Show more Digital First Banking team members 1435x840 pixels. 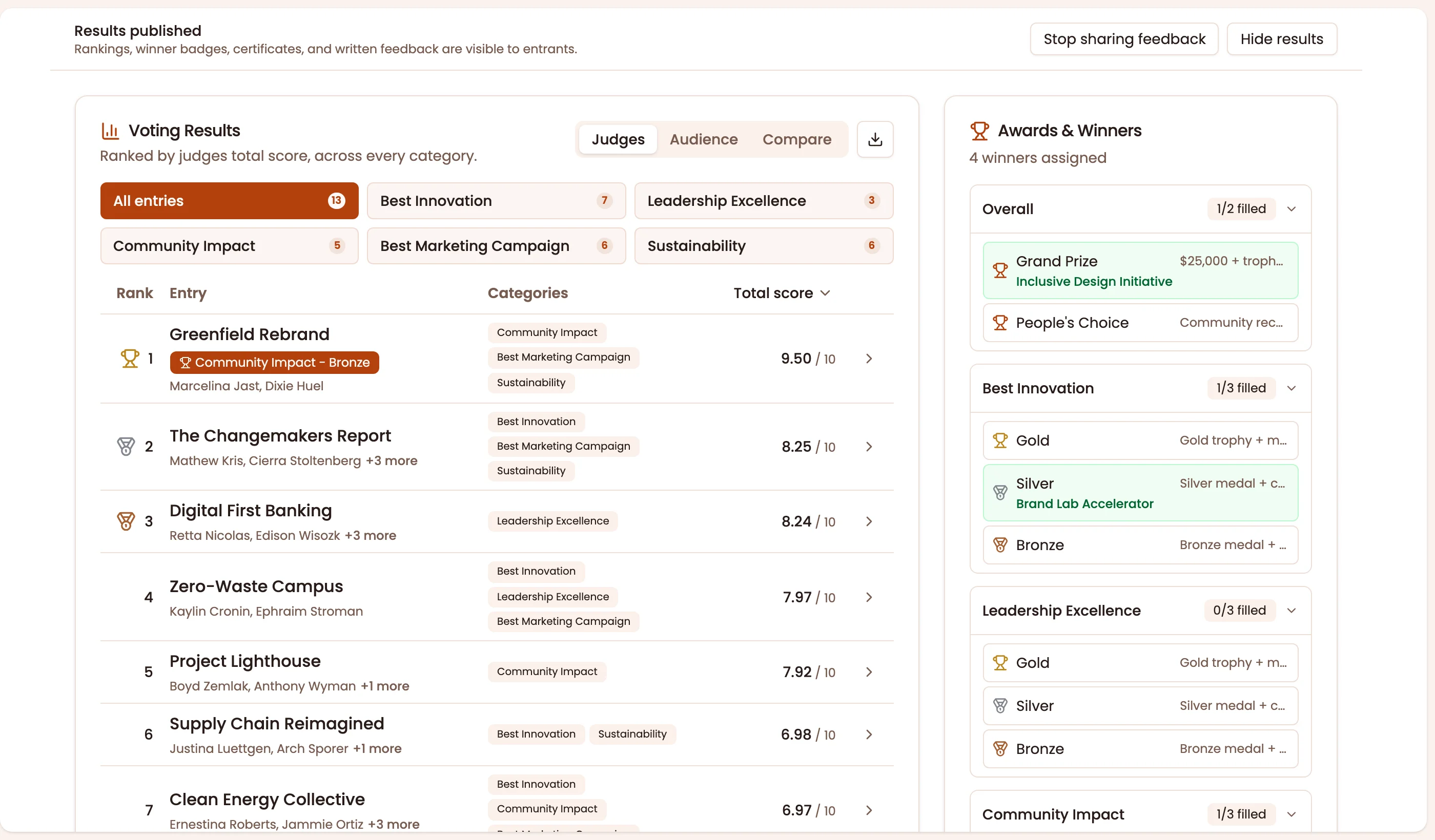[x=371, y=536]
